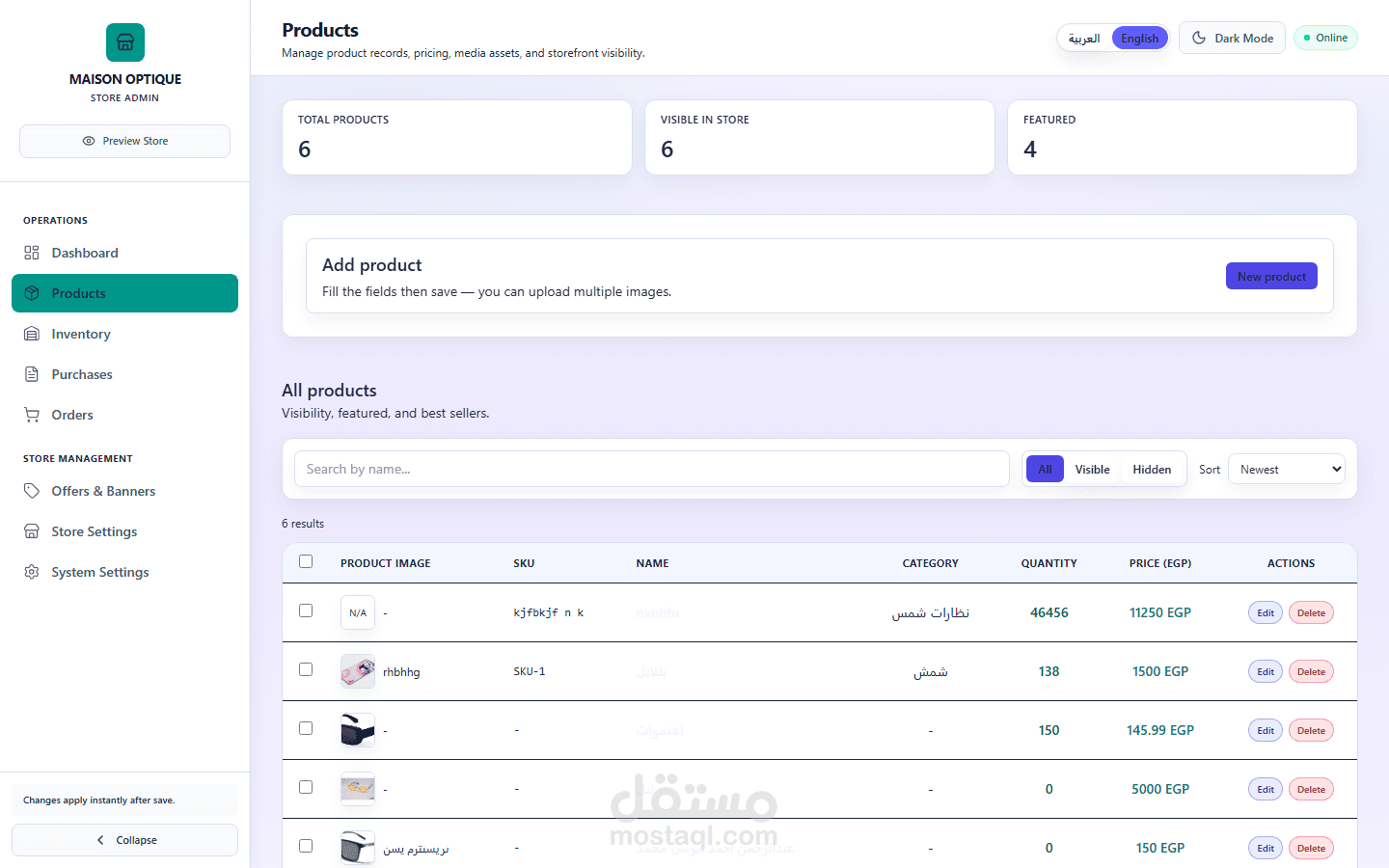Filter products by Visible tab
Image resolution: width=1389 pixels, height=868 pixels.
pos(1092,469)
